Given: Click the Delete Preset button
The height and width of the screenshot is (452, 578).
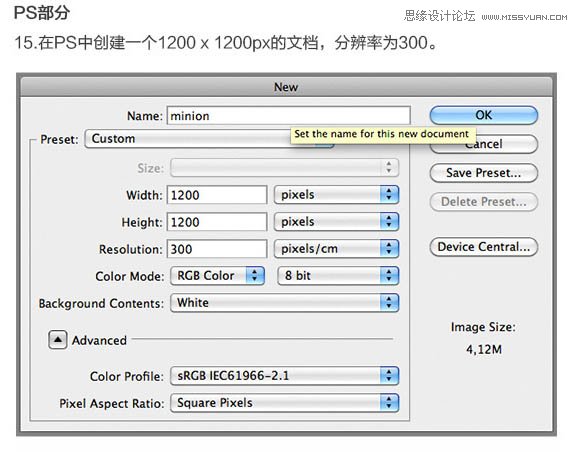Looking at the screenshot, I should point(484,202).
